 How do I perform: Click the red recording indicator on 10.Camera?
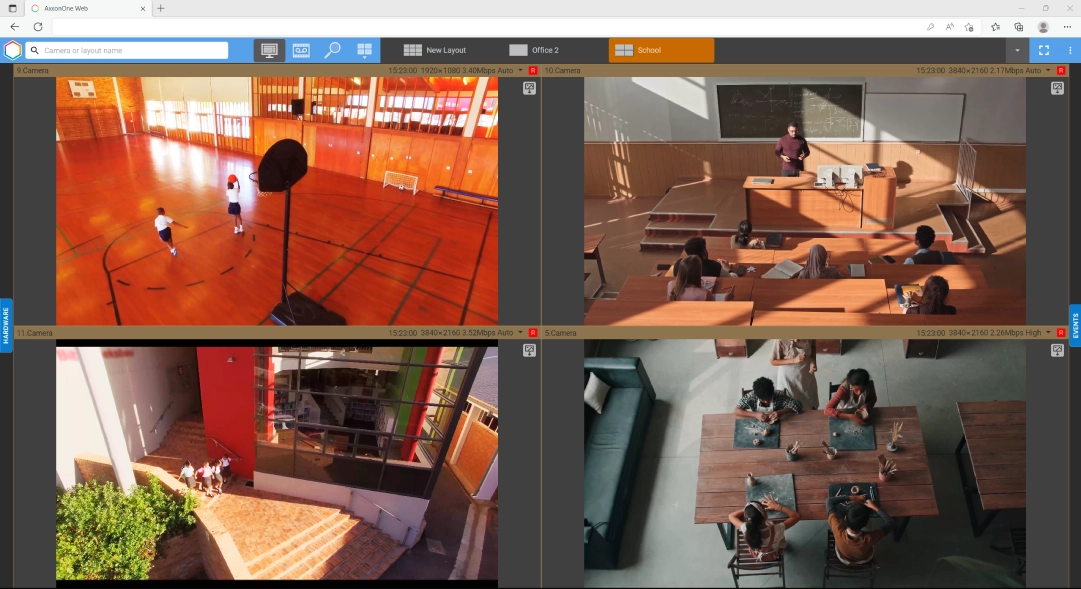point(1061,70)
